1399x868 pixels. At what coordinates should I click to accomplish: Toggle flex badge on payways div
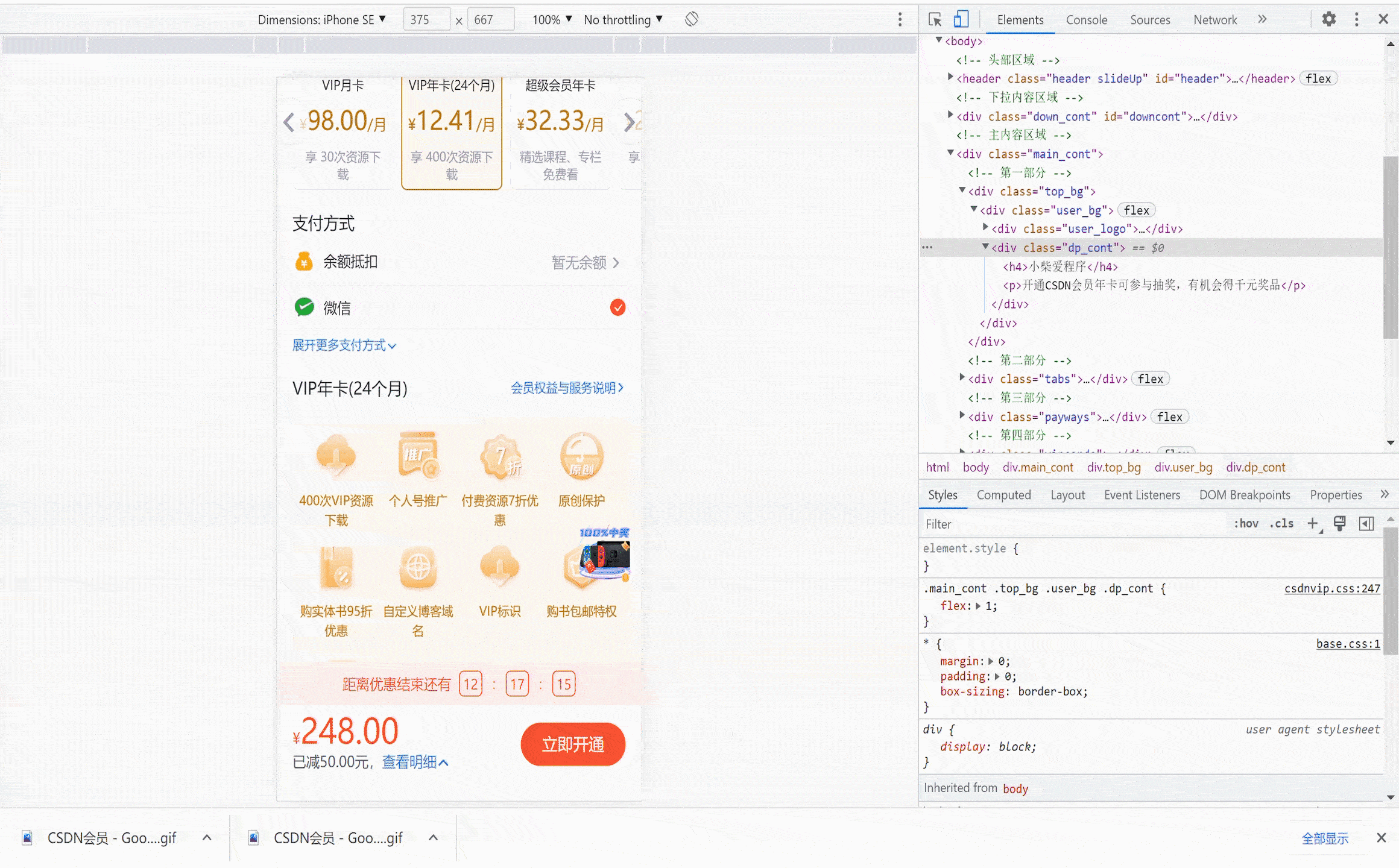pos(1170,417)
